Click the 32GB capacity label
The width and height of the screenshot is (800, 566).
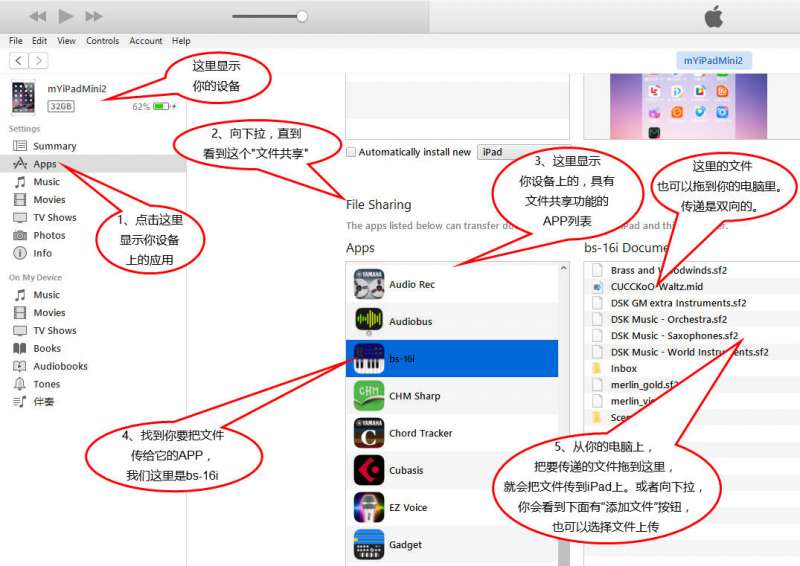click(61, 106)
